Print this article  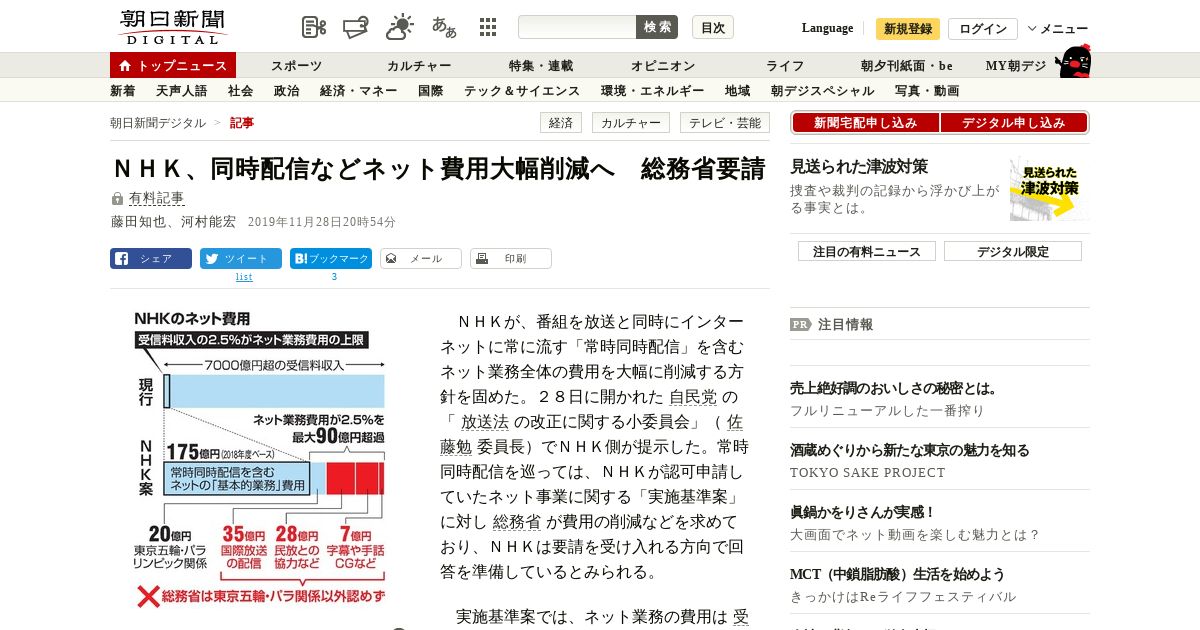[511, 258]
